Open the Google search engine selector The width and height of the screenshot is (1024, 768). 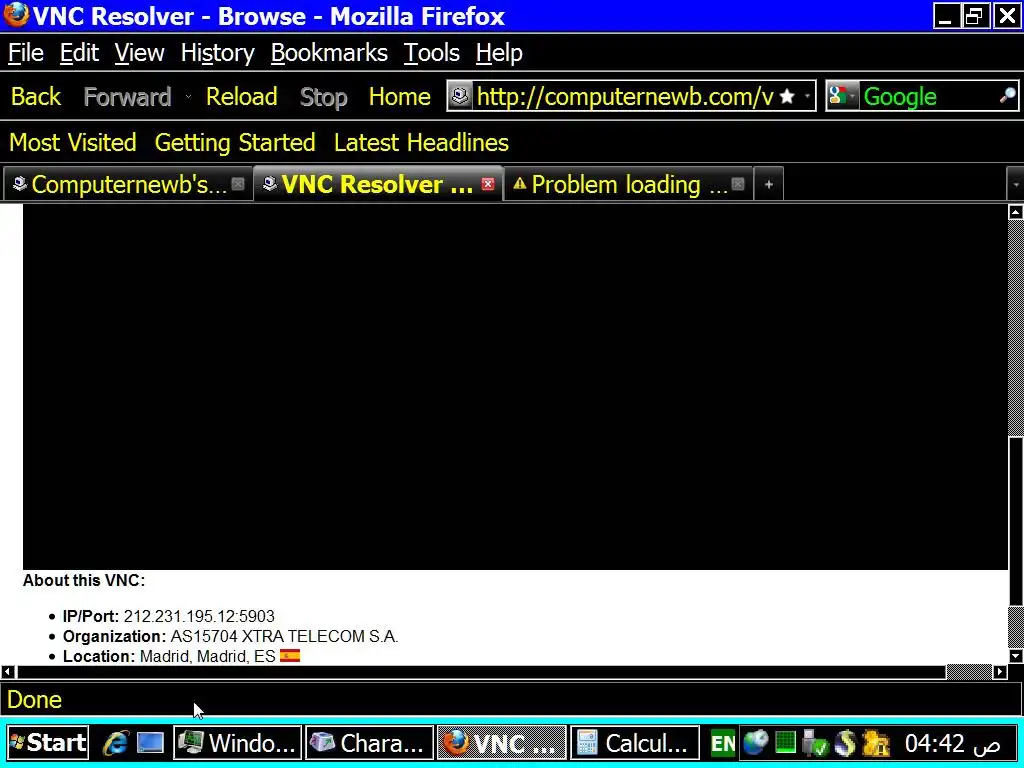pyautogui.click(x=841, y=97)
